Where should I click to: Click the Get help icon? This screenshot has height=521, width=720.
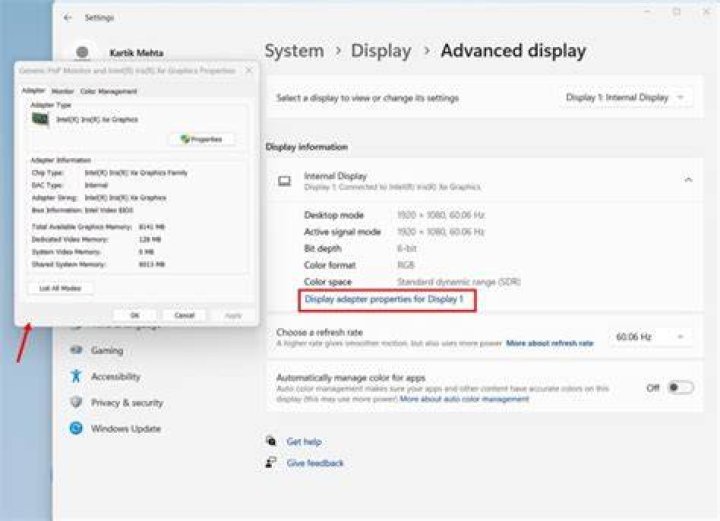(271, 441)
